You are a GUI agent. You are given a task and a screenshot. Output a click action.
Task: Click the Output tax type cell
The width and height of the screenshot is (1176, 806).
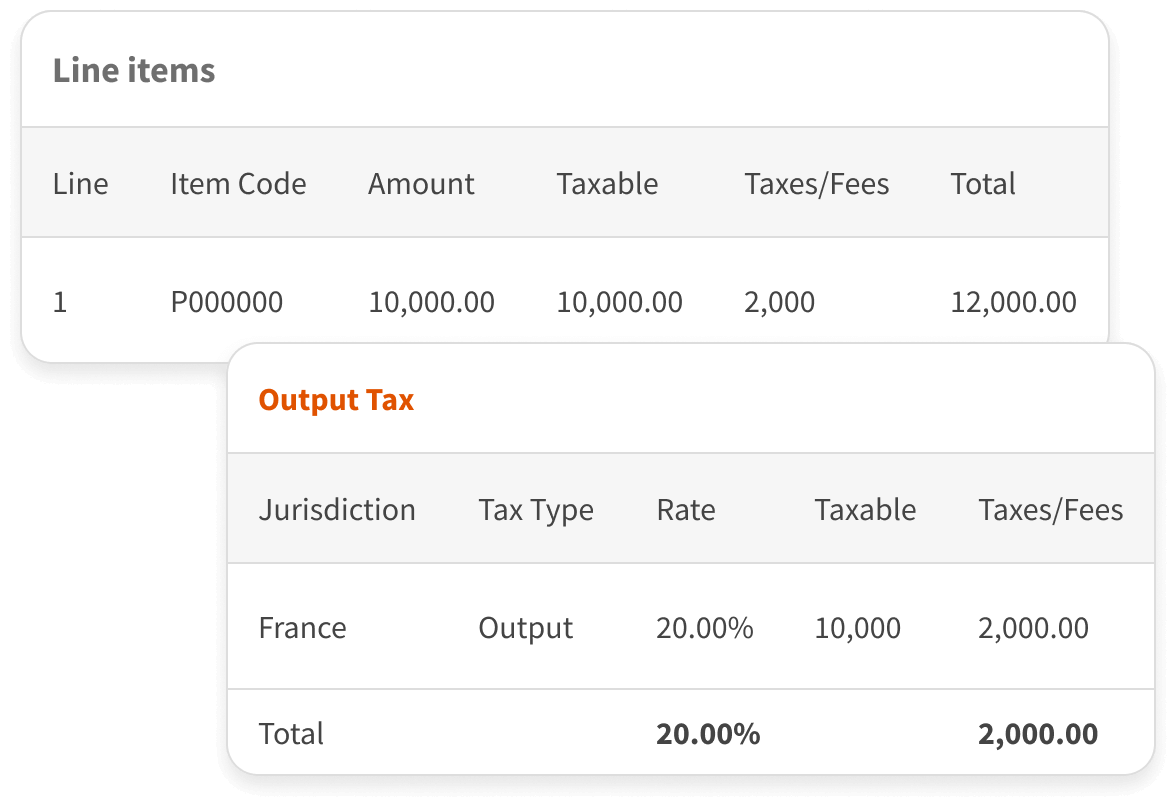[x=526, y=628]
